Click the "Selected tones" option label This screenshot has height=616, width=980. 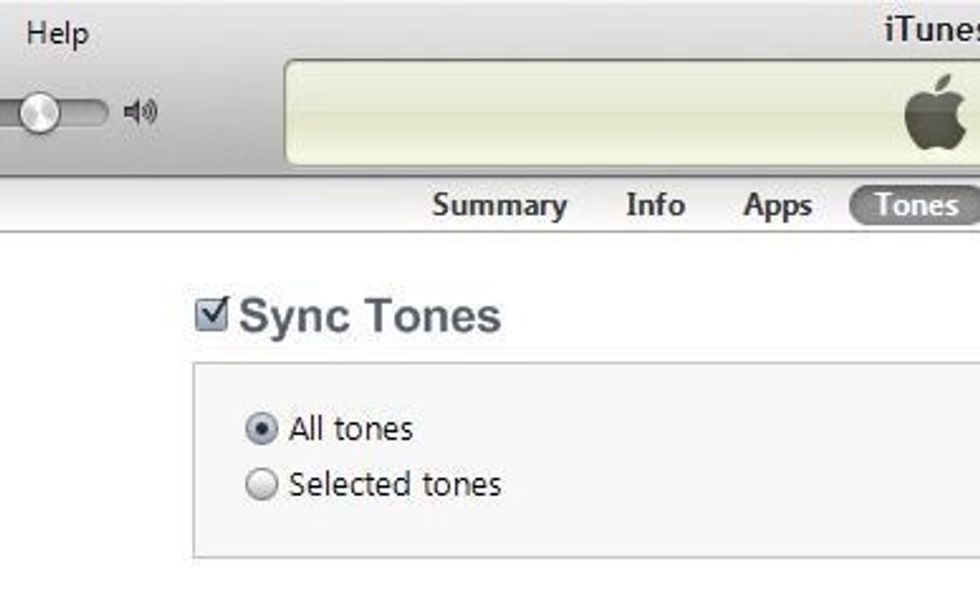pos(395,485)
